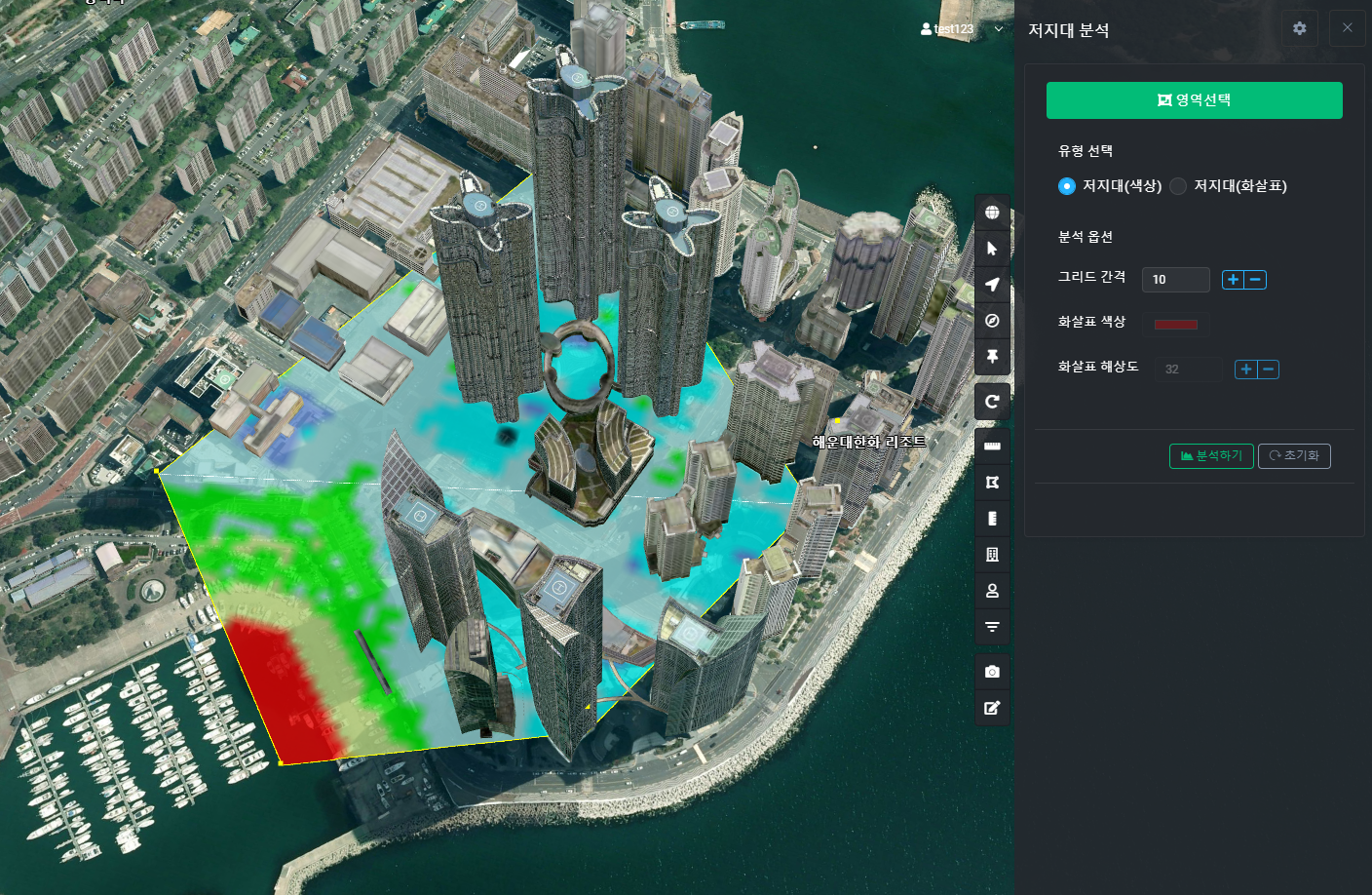Open the test123 user dropdown

[x=961, y=29]
